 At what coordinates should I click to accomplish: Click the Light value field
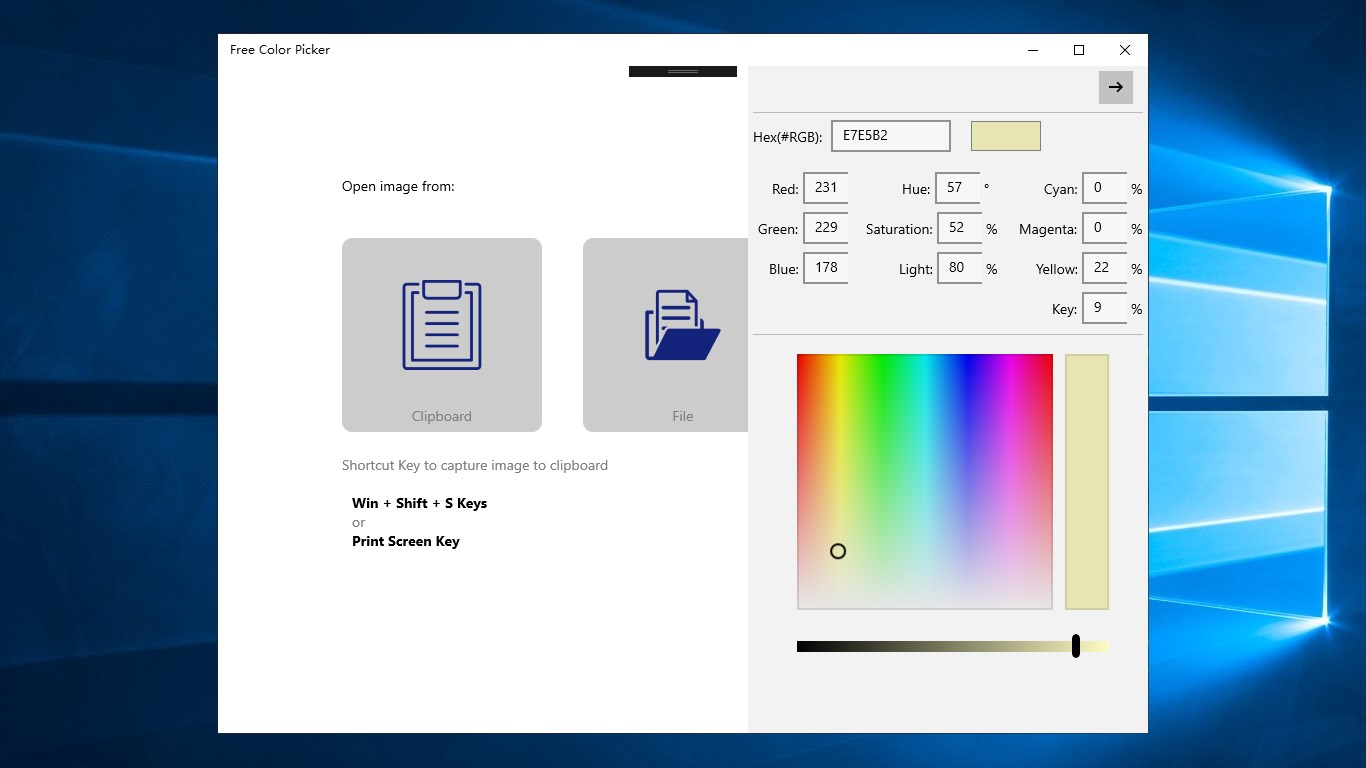(x=959, y=268)
